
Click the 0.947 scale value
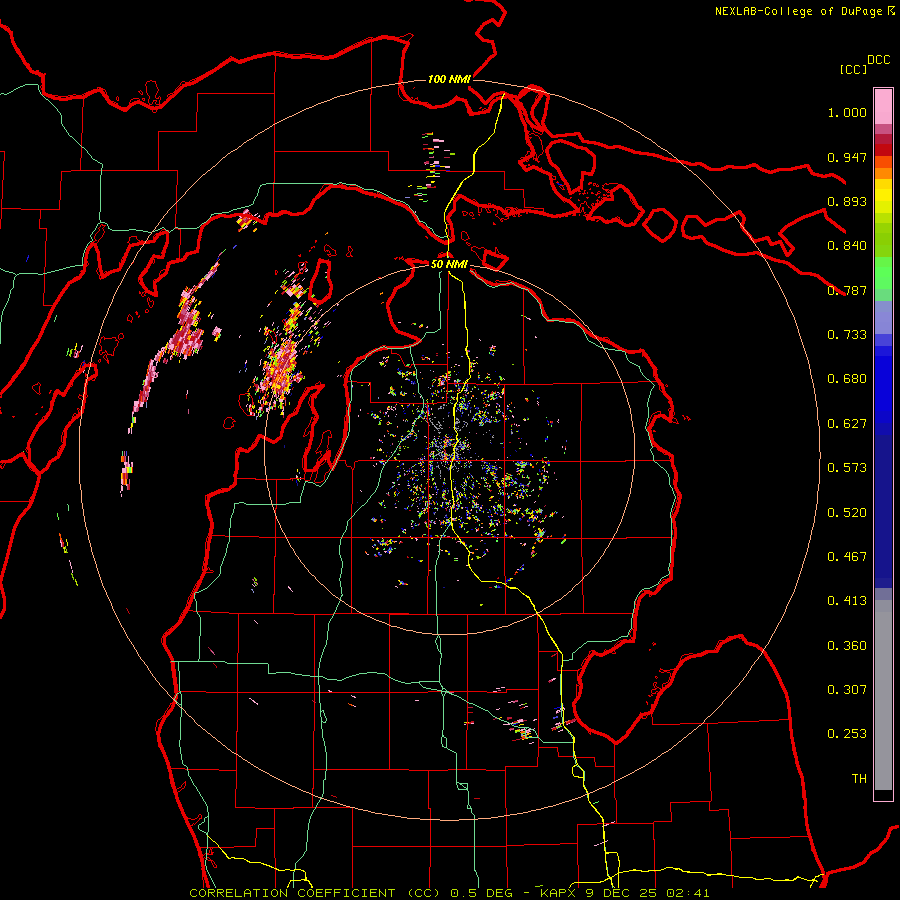pos(847,157)
